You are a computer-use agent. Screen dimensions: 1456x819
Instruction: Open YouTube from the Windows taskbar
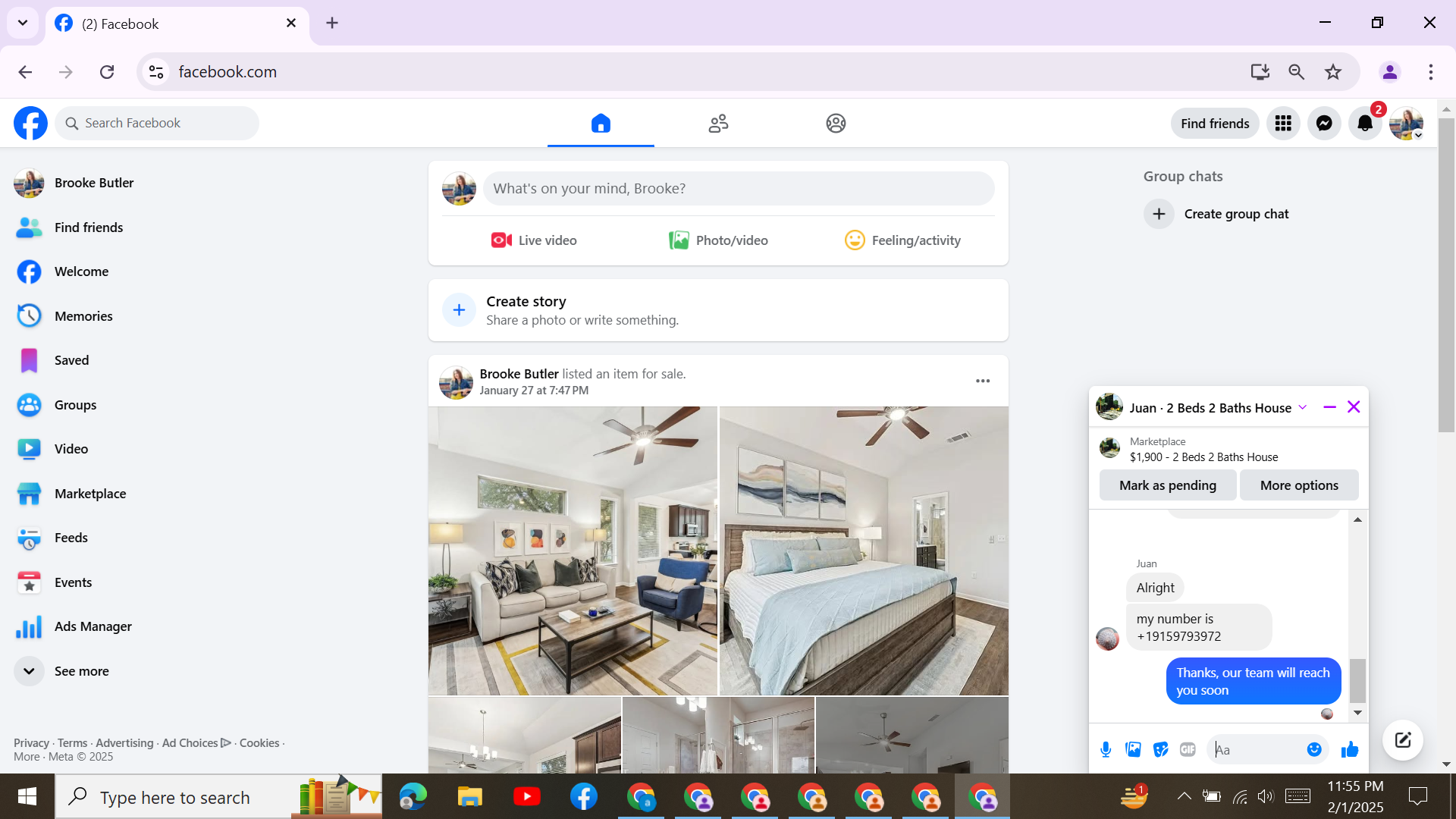526,796
